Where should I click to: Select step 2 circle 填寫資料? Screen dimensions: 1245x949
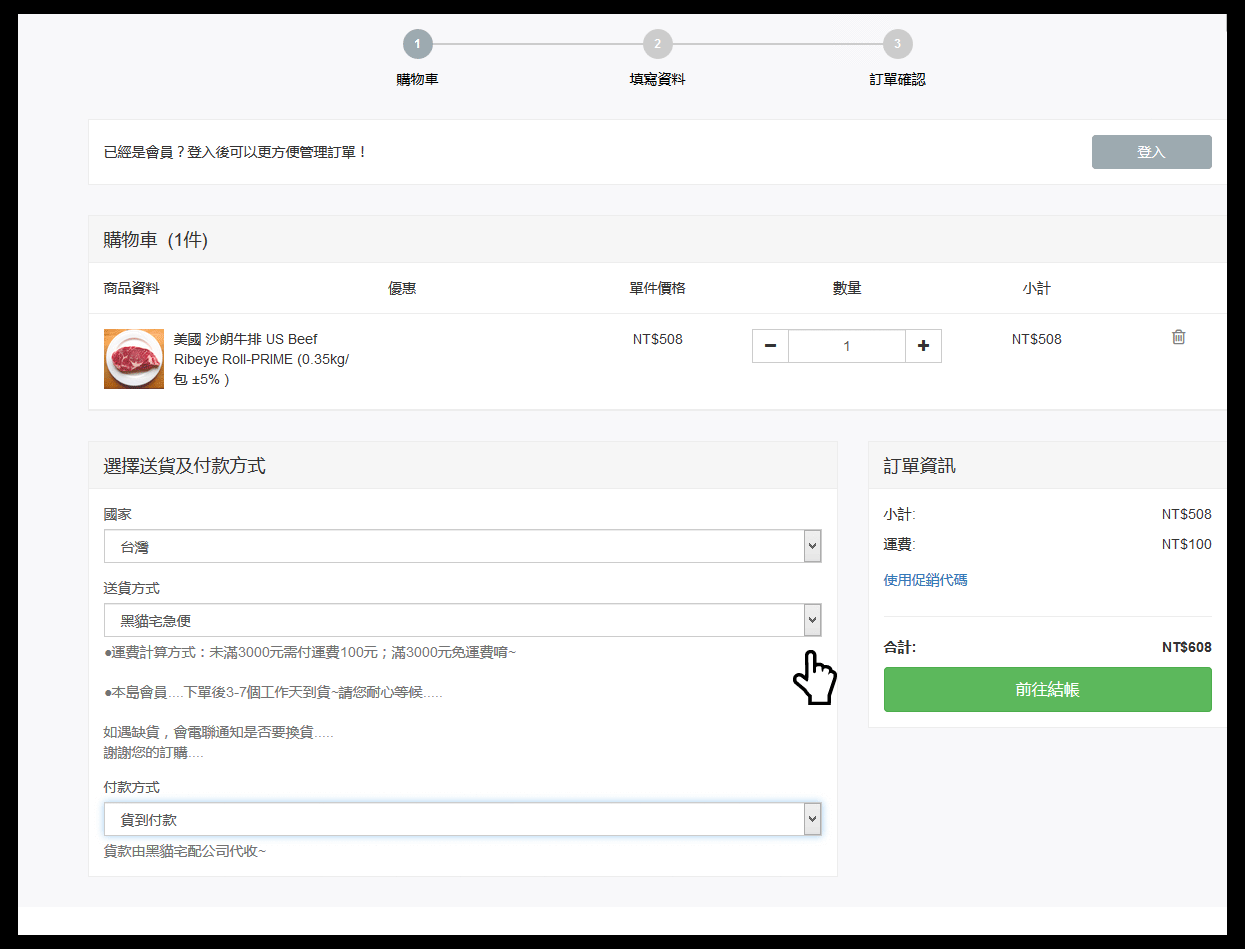tap(657, 44)
